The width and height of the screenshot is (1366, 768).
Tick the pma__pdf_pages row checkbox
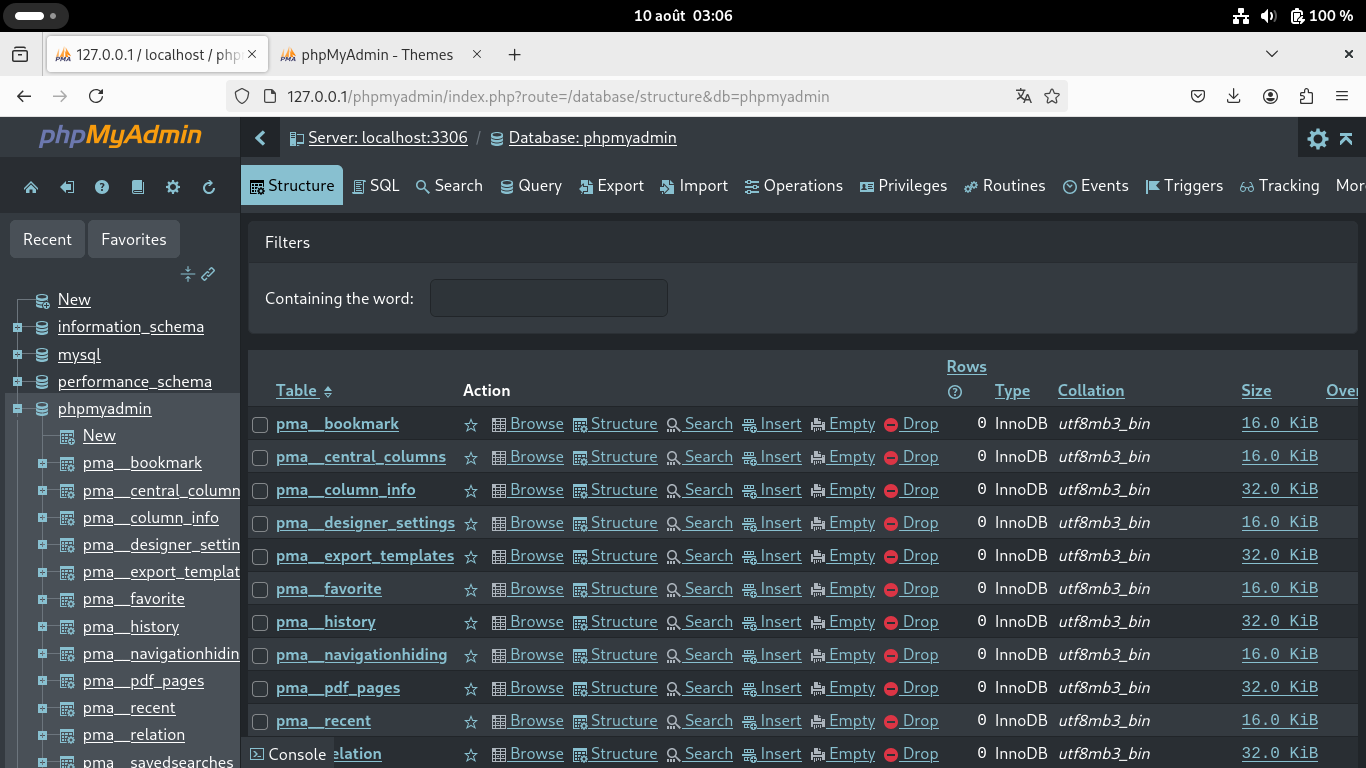click(260, 689)
